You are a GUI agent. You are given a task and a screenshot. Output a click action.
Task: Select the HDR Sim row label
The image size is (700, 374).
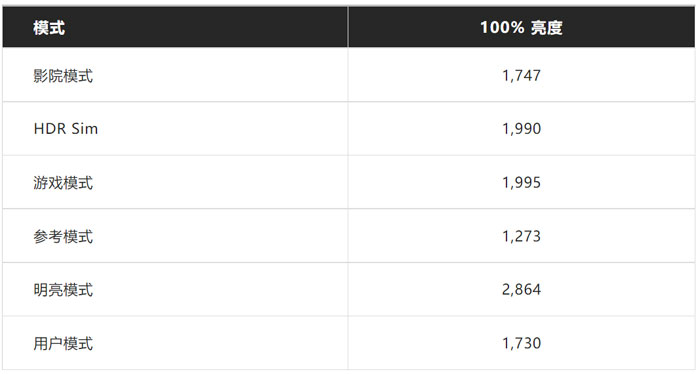click(66, 129)
